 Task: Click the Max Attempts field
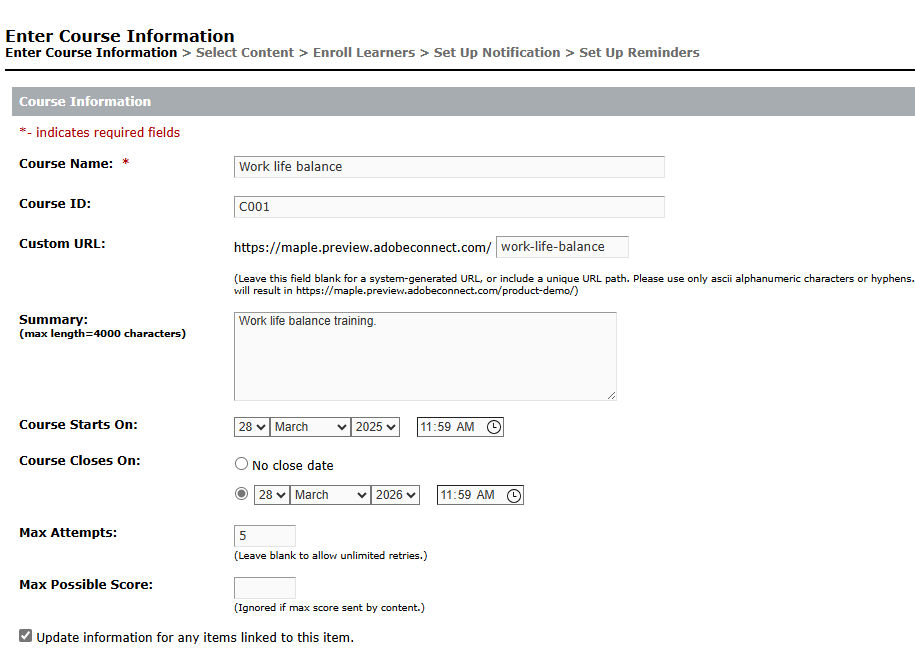click(265, 536)
